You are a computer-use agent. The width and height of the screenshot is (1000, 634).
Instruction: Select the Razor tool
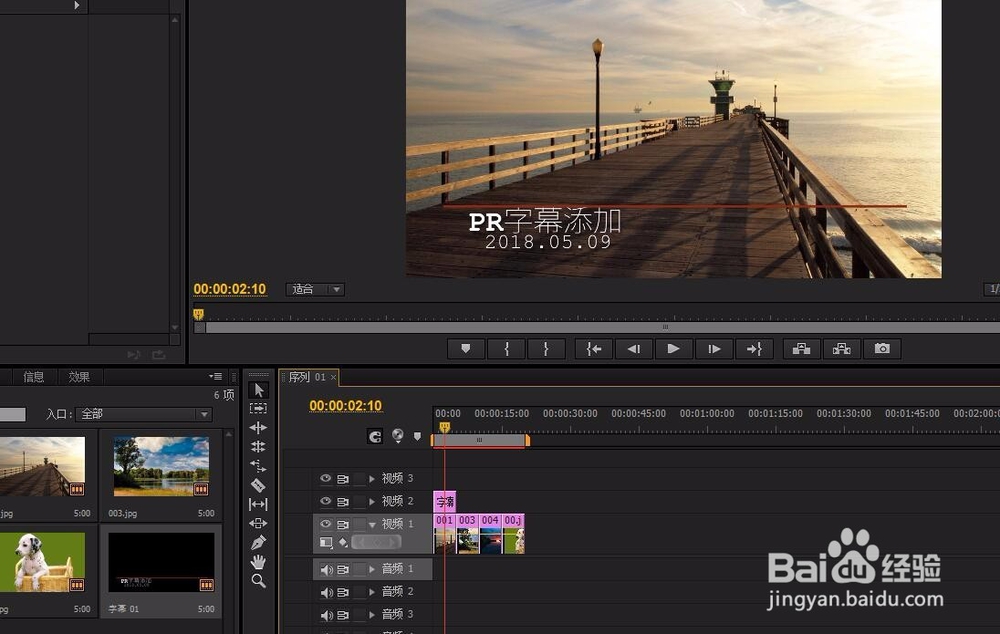click(258, 485)
